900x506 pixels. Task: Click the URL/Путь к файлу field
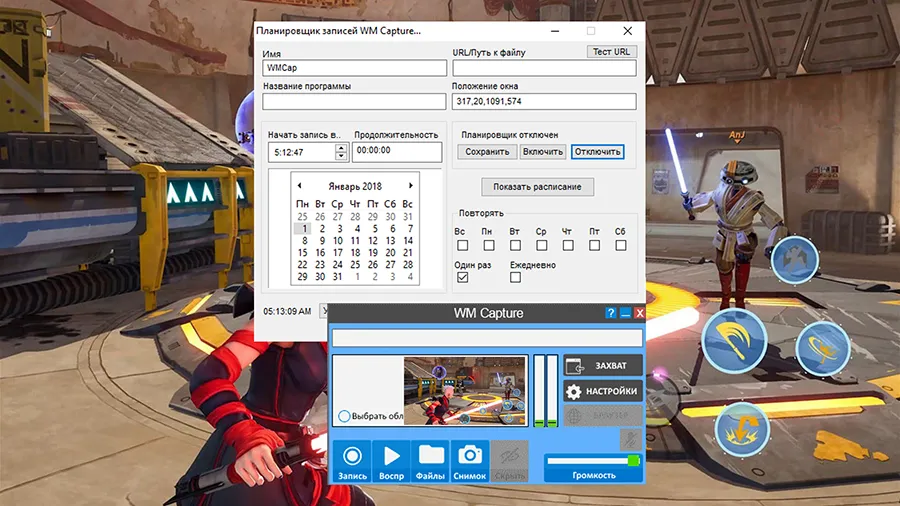544,68
